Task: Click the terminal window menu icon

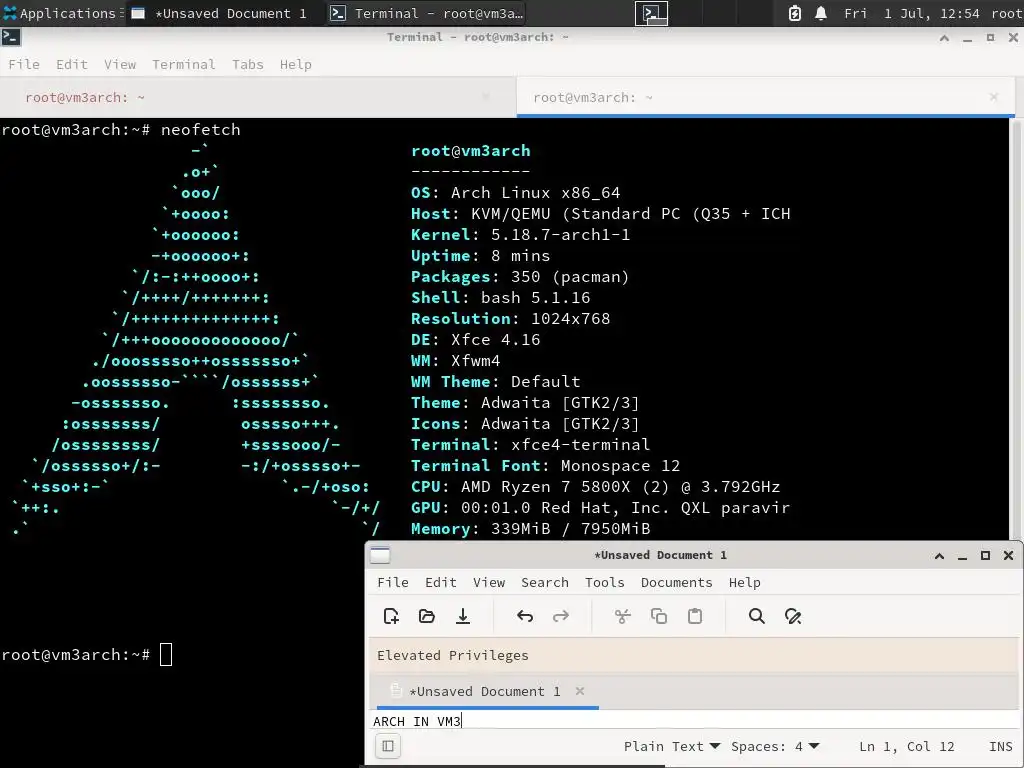Action: point(11,38)
